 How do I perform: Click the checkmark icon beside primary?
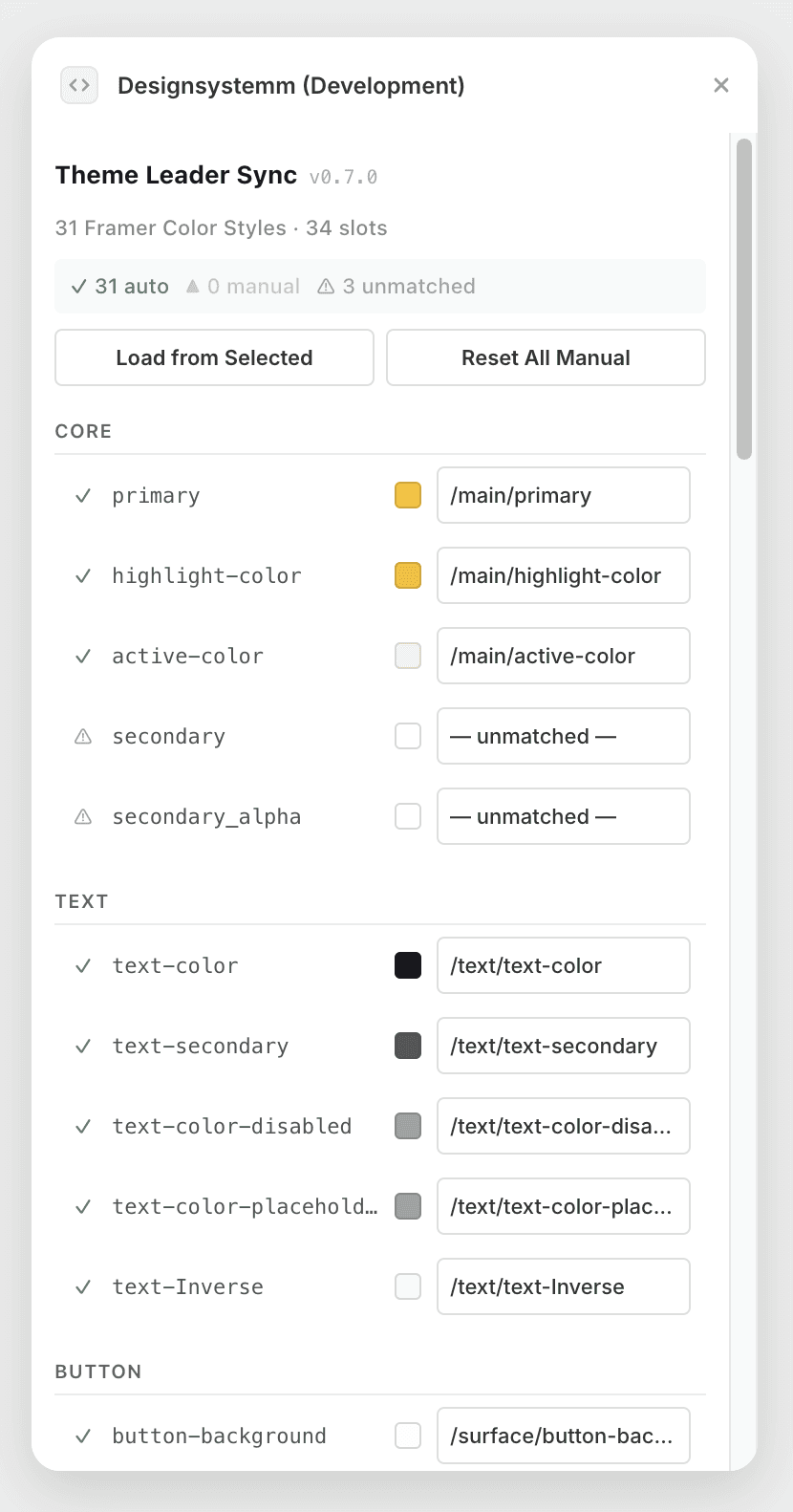83,495
